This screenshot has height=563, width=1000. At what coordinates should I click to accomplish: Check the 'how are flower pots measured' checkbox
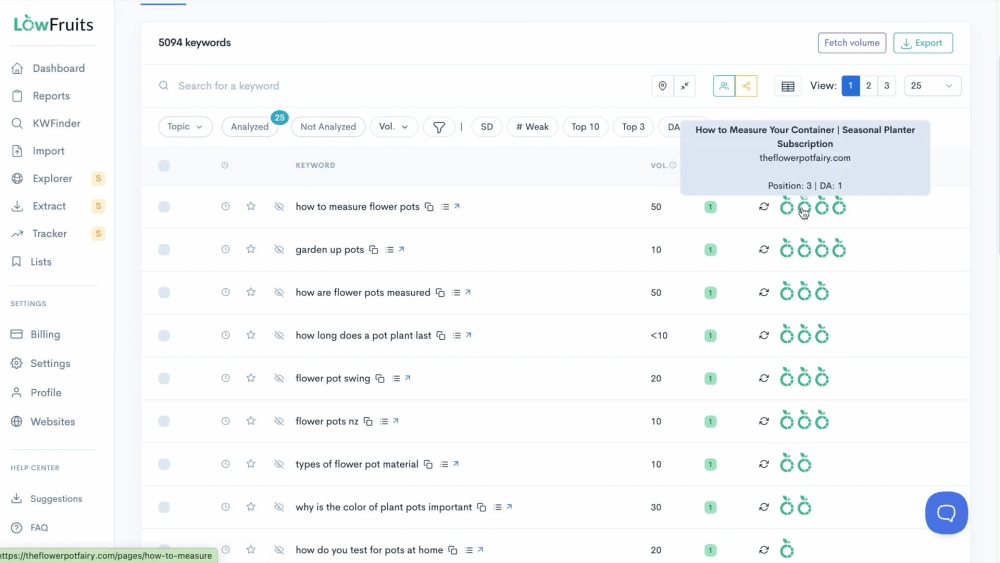pyautogui.click(x=164, y=293)
